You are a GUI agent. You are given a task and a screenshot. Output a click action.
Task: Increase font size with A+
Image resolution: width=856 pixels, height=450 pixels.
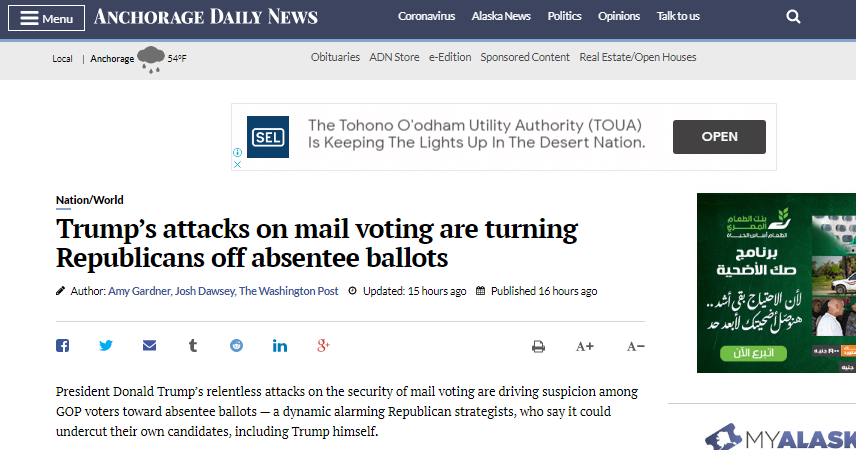coord(585,346)
